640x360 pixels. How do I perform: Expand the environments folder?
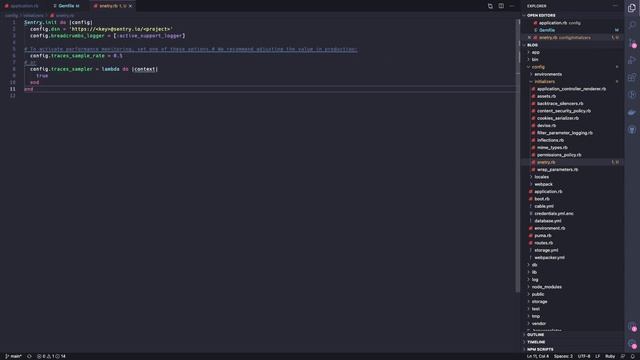(x=548, y=74)
